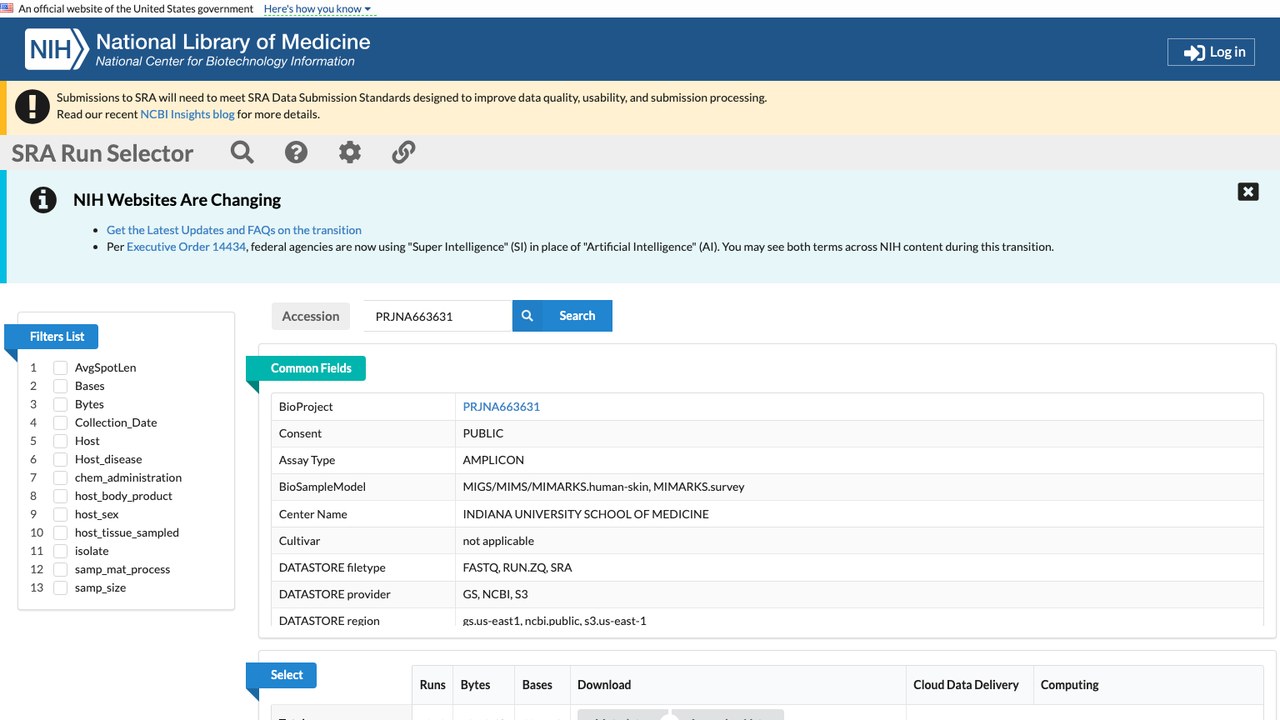The height and width of the screenshot is (720, 1280).
Task: Open the Executive Order 14434 link
Action: [186, 247]
